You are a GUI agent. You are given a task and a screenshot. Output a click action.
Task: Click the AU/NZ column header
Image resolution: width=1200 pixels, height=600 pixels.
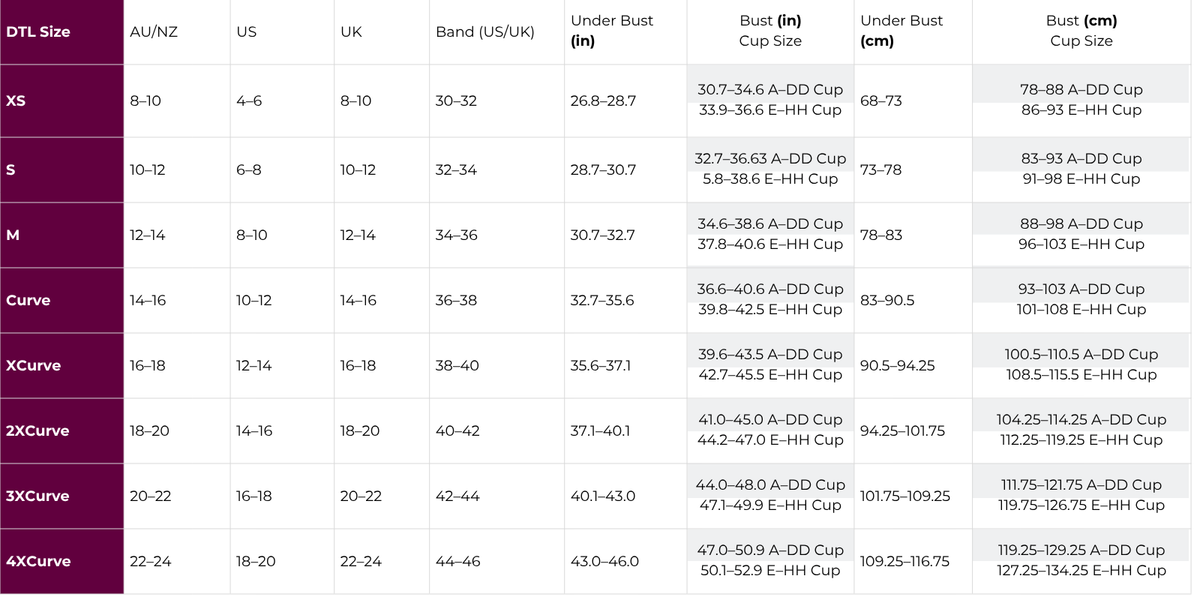[153, 32]
